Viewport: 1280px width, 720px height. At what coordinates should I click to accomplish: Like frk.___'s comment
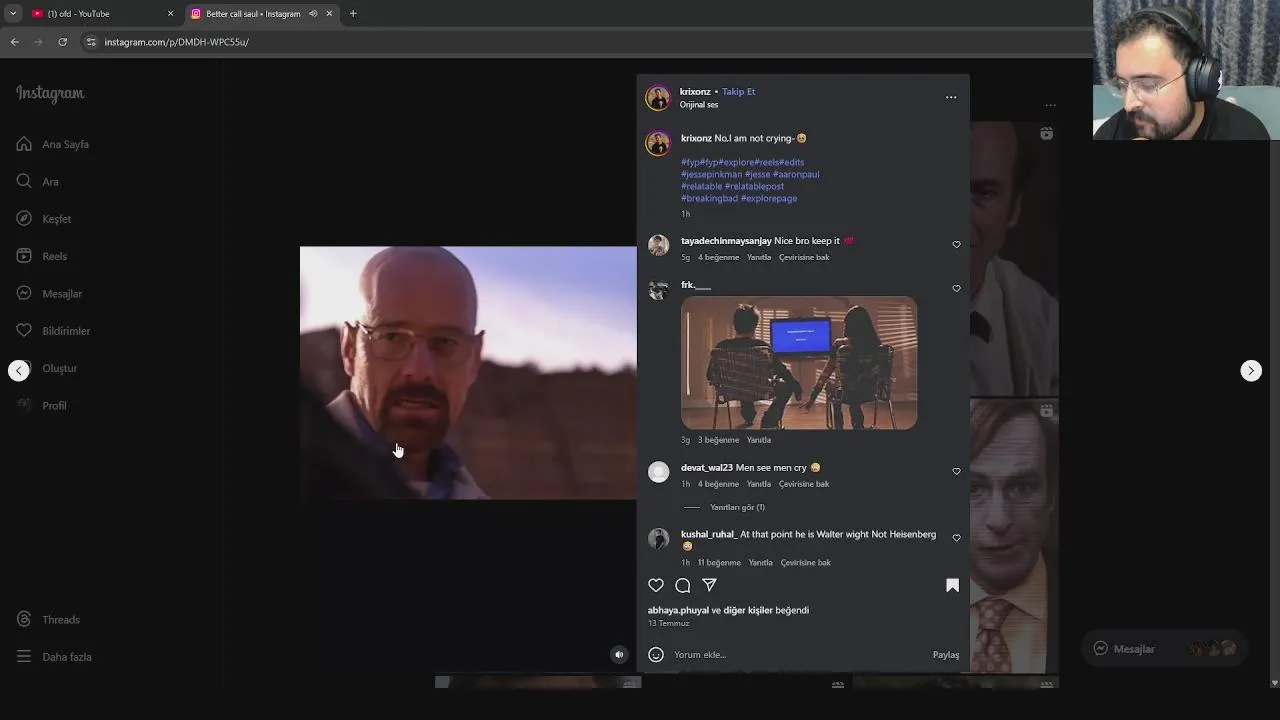point(956,288)
